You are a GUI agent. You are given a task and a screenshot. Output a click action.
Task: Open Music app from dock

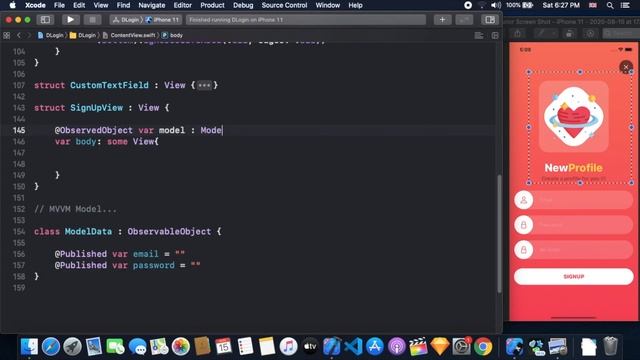pyautogui.click(x=288, y=347)
